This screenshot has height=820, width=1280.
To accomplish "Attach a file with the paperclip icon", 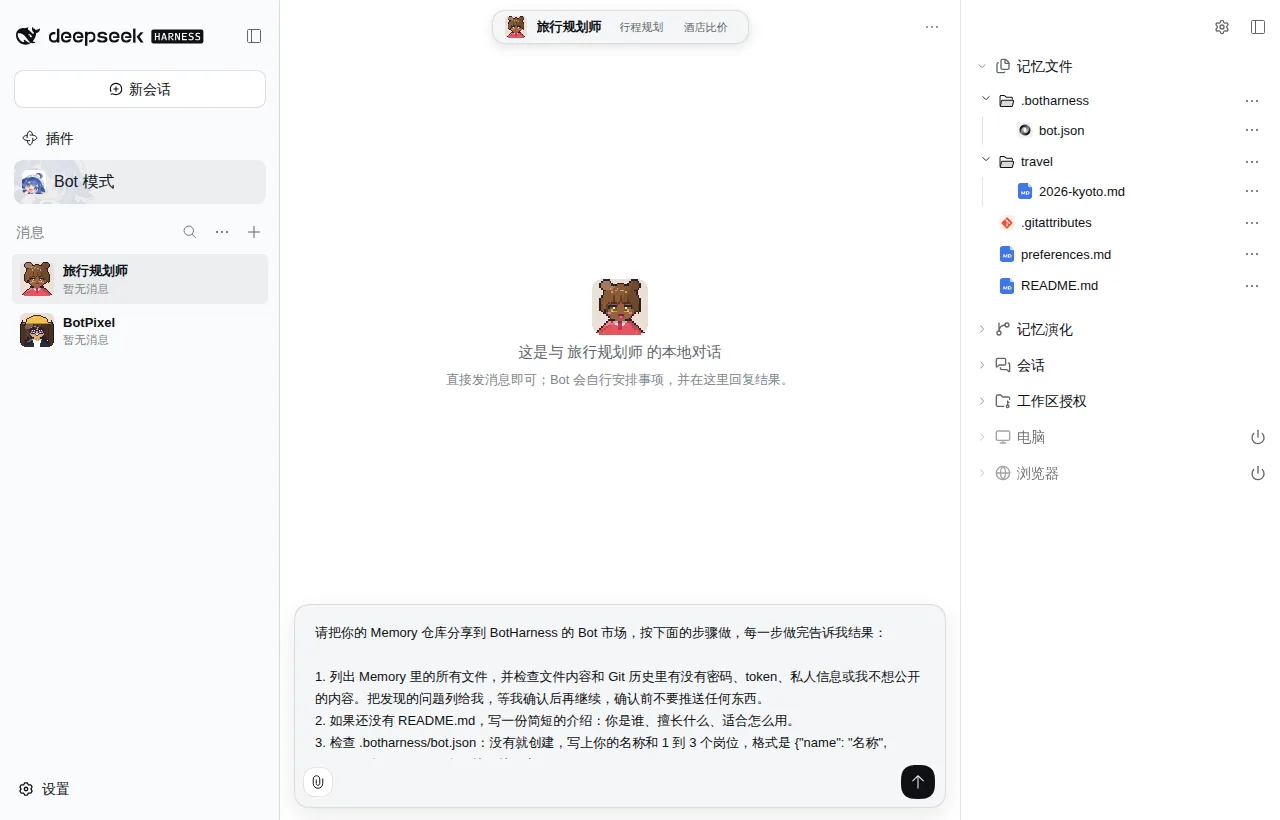I will pos(318,782).
